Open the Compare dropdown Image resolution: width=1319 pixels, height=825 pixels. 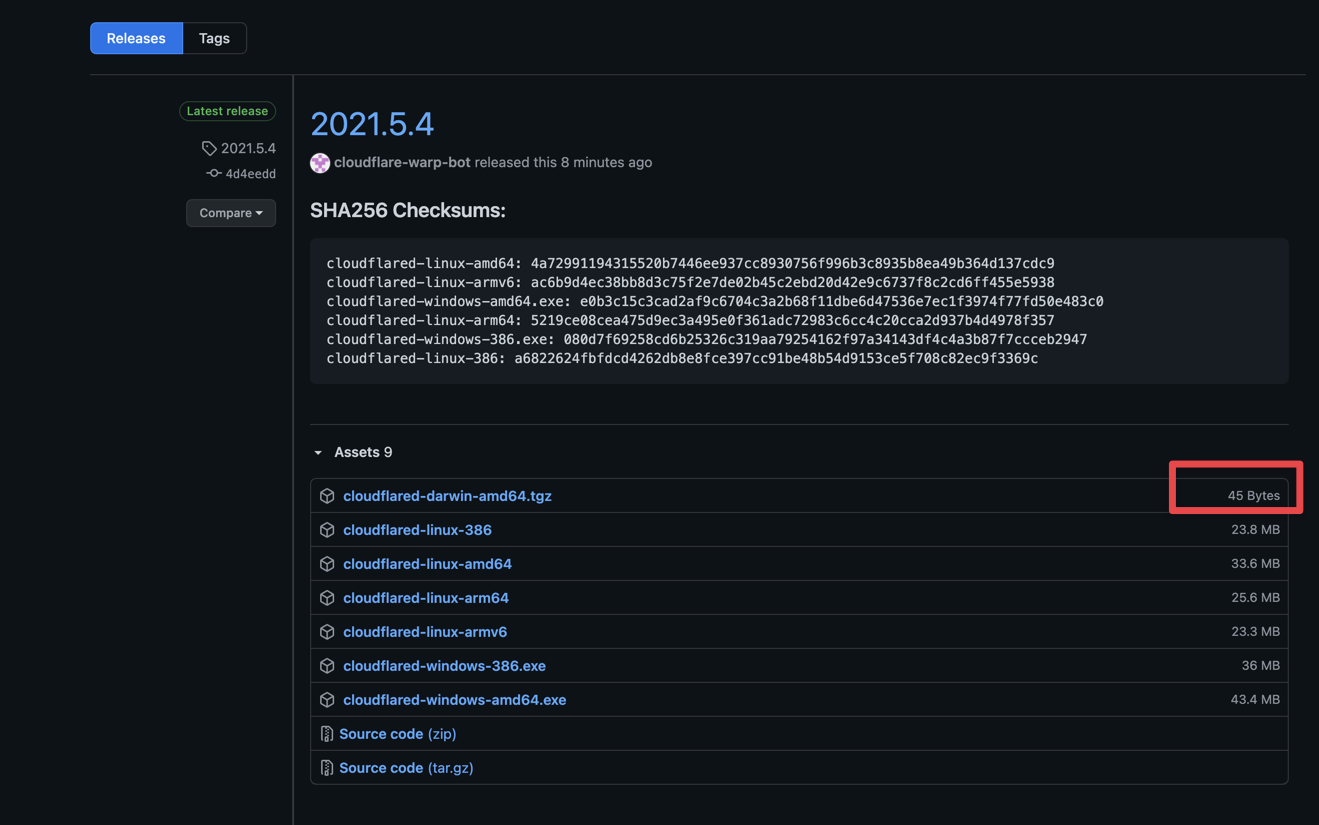pos(230,212)
